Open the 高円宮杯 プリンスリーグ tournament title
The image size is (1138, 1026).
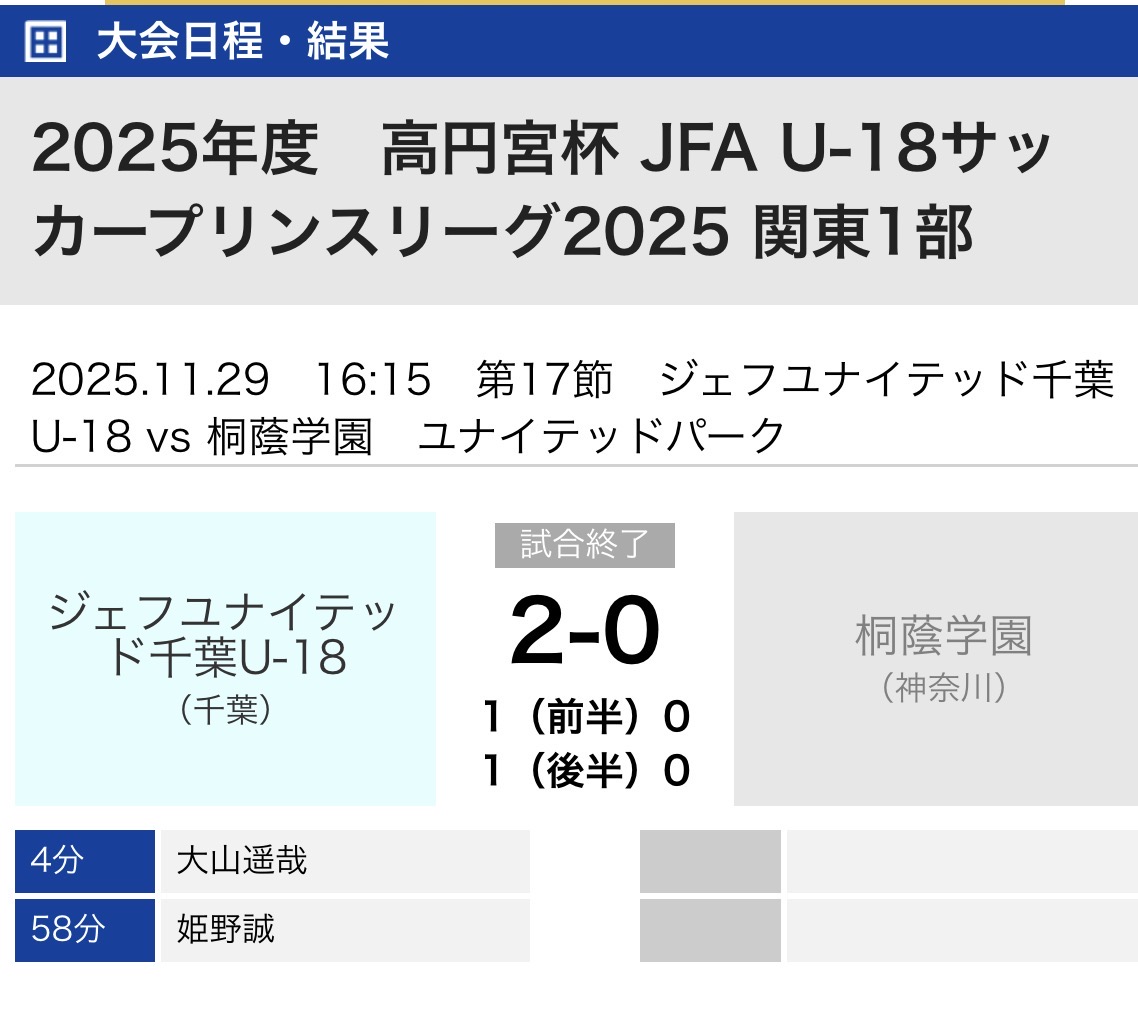[540, 191]
